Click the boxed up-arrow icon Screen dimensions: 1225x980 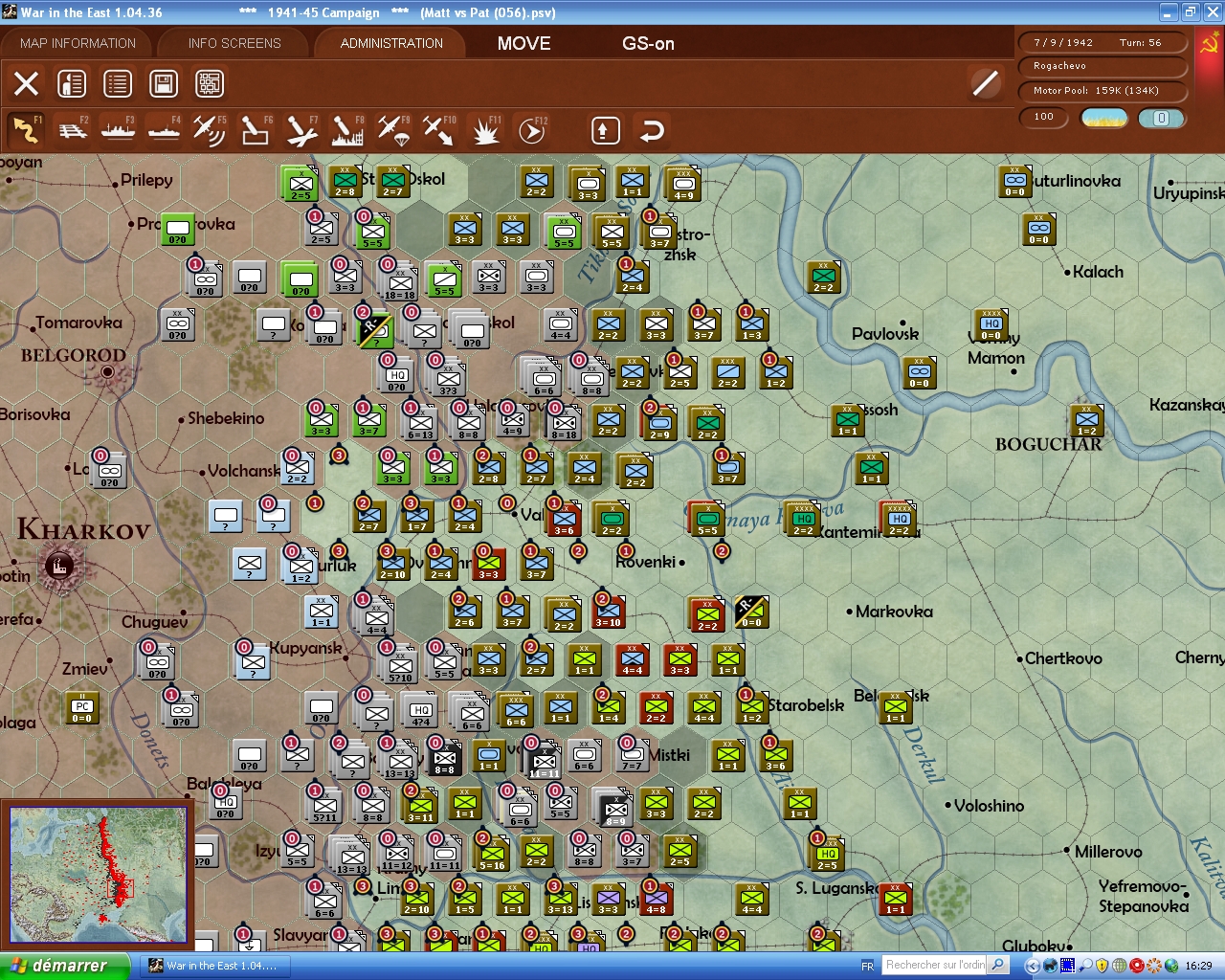click(605, 130)
